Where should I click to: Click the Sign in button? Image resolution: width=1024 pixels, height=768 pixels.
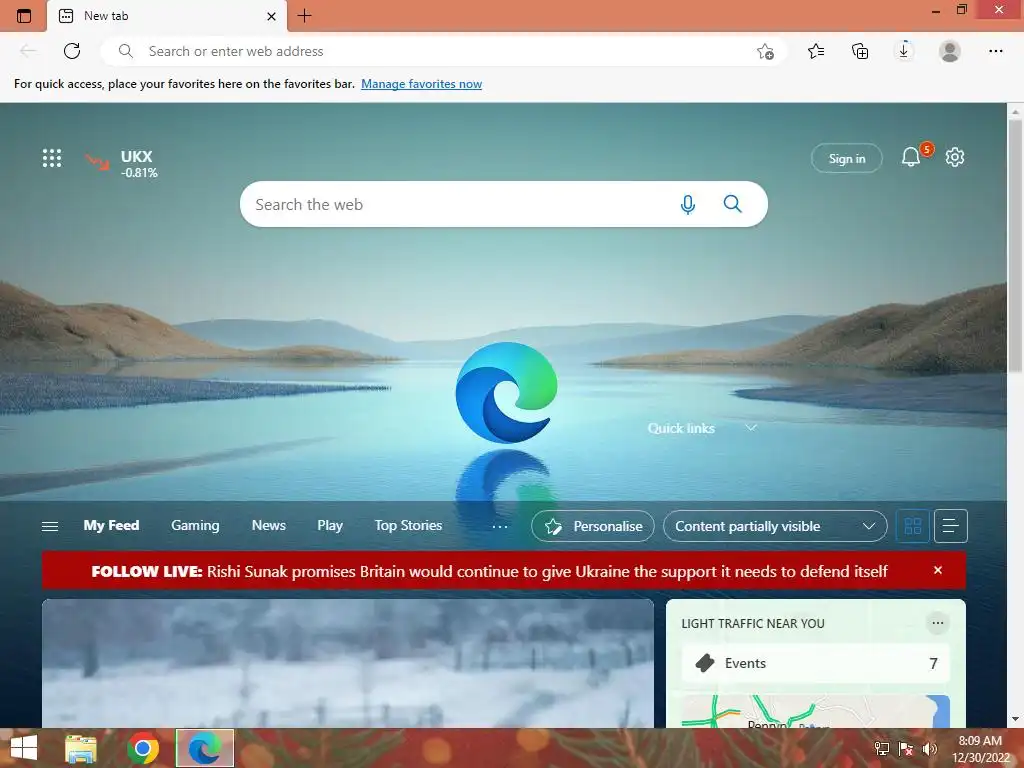point(846,158)
